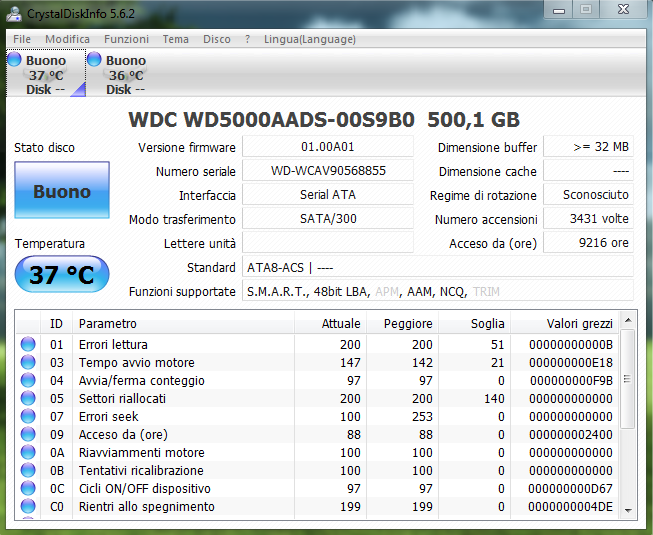Click status orb for Avvia/ferma conteggio row

(x=28, y=380)
